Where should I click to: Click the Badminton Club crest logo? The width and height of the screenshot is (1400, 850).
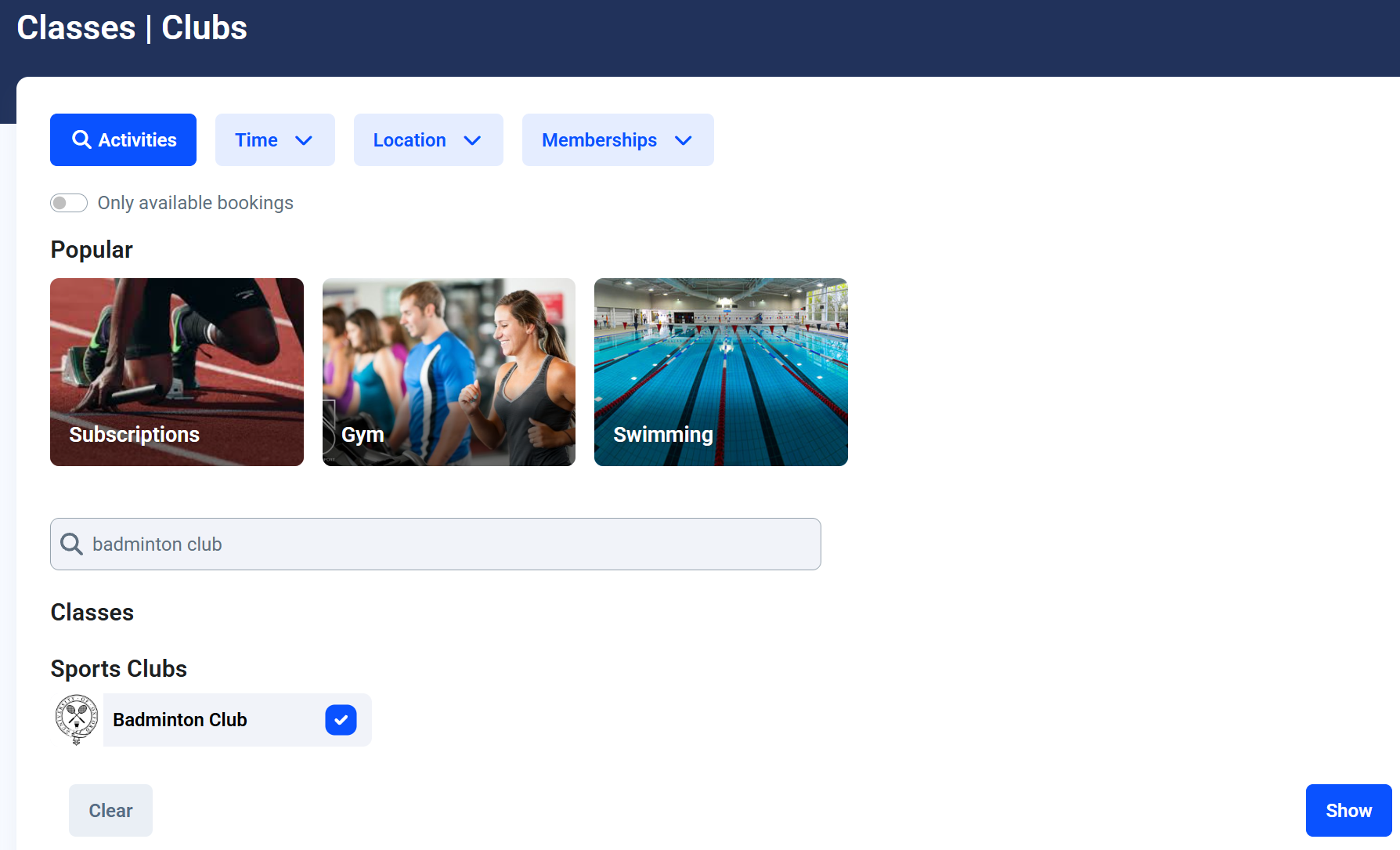click(77, 719)
